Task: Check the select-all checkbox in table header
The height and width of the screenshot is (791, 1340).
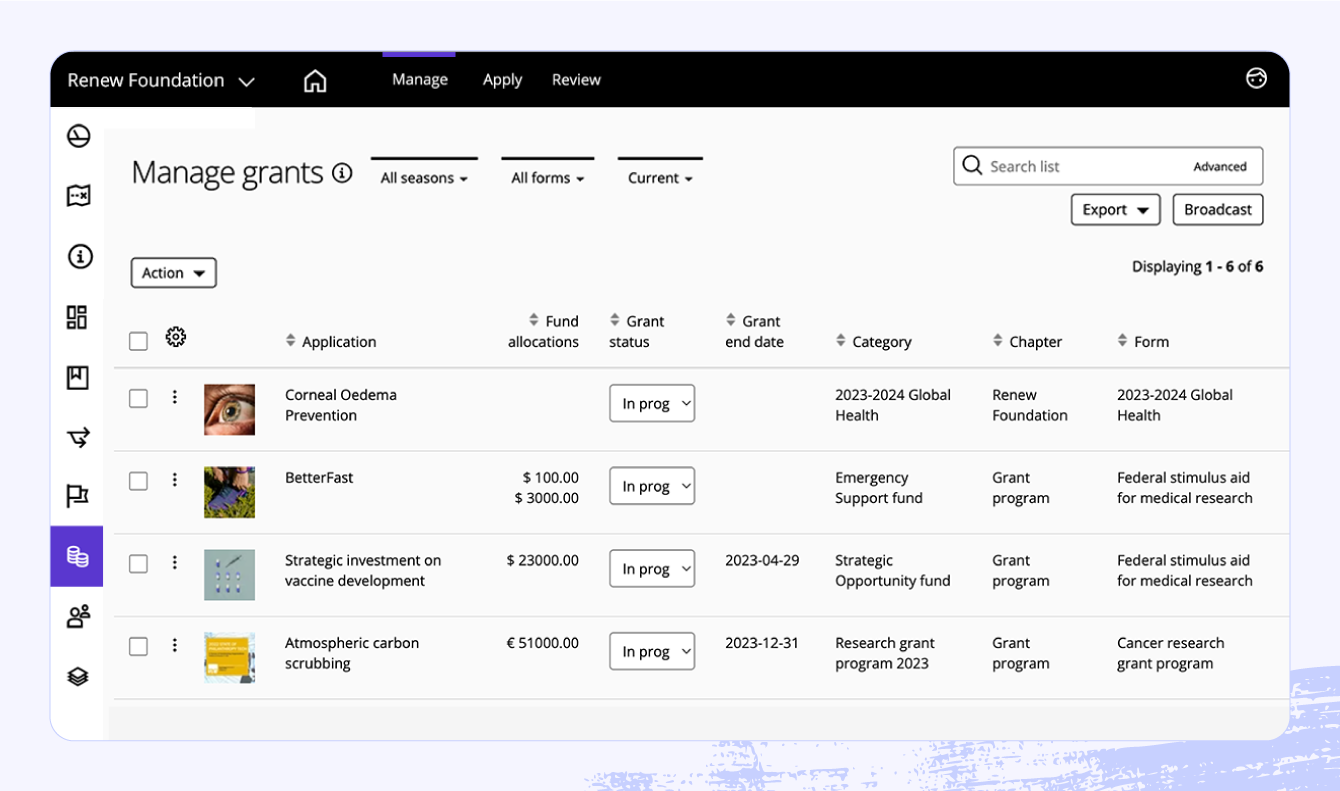Action: click(138, 340)
